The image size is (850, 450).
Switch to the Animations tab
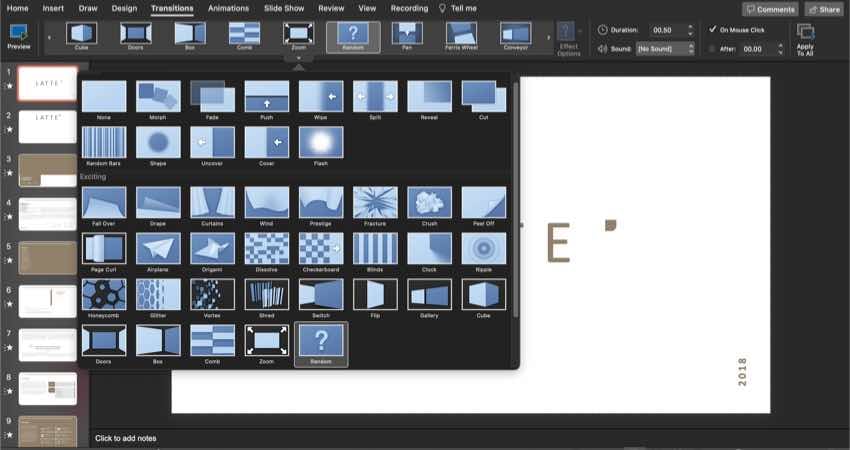[228, 8]
